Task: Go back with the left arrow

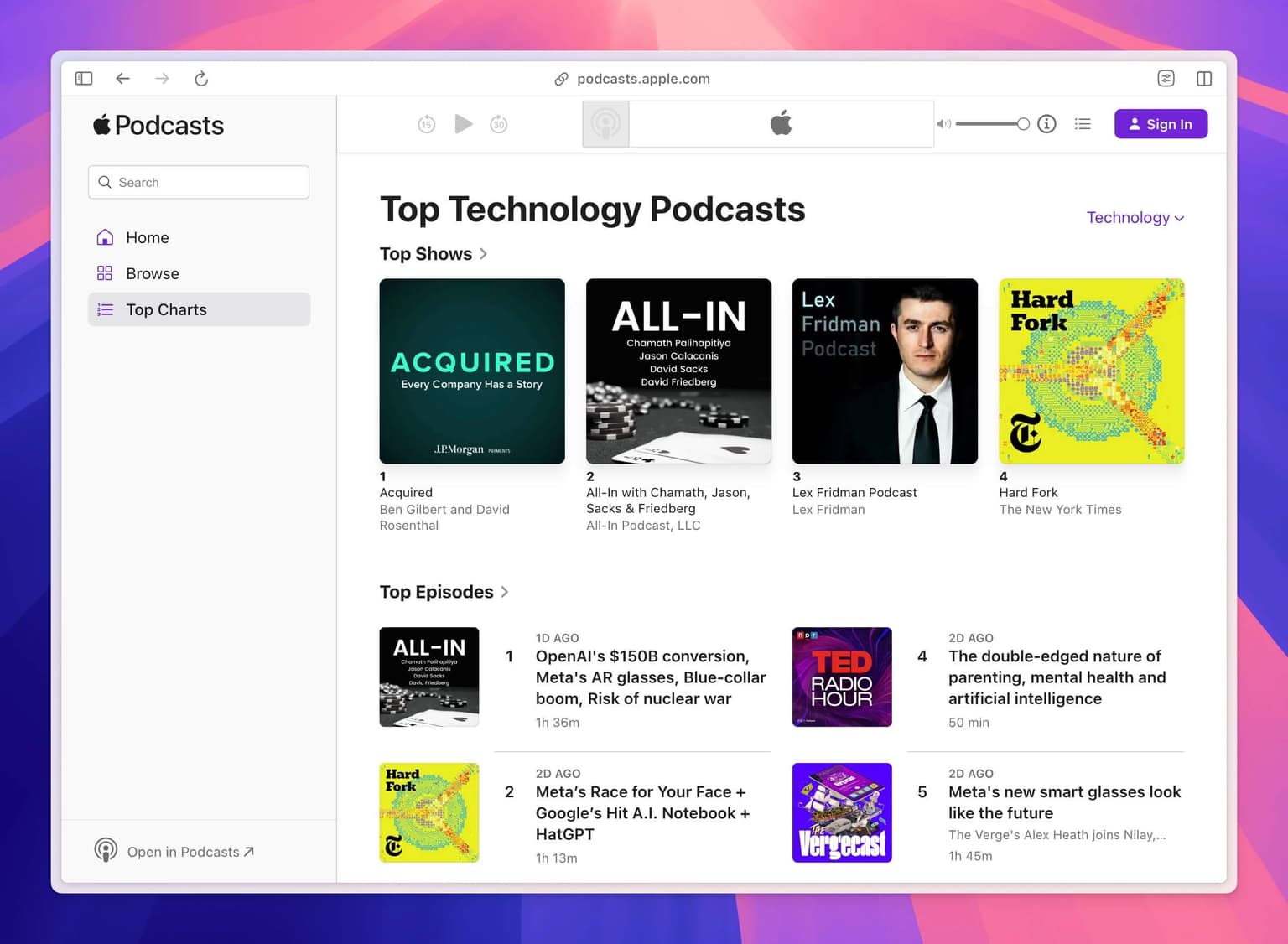Action: tap(123, 78)
